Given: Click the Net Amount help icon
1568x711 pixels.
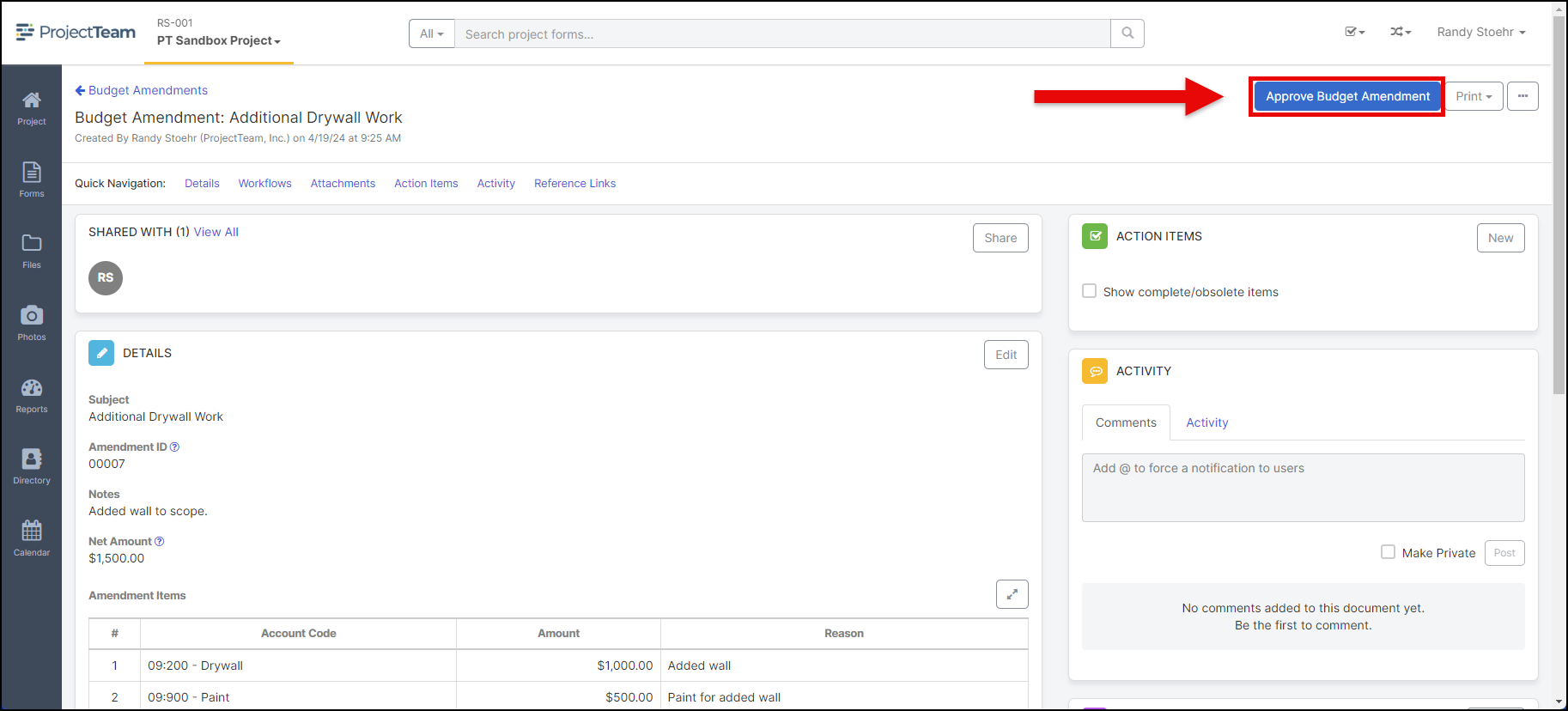Looking at the screenshot, I should (159, 541).
